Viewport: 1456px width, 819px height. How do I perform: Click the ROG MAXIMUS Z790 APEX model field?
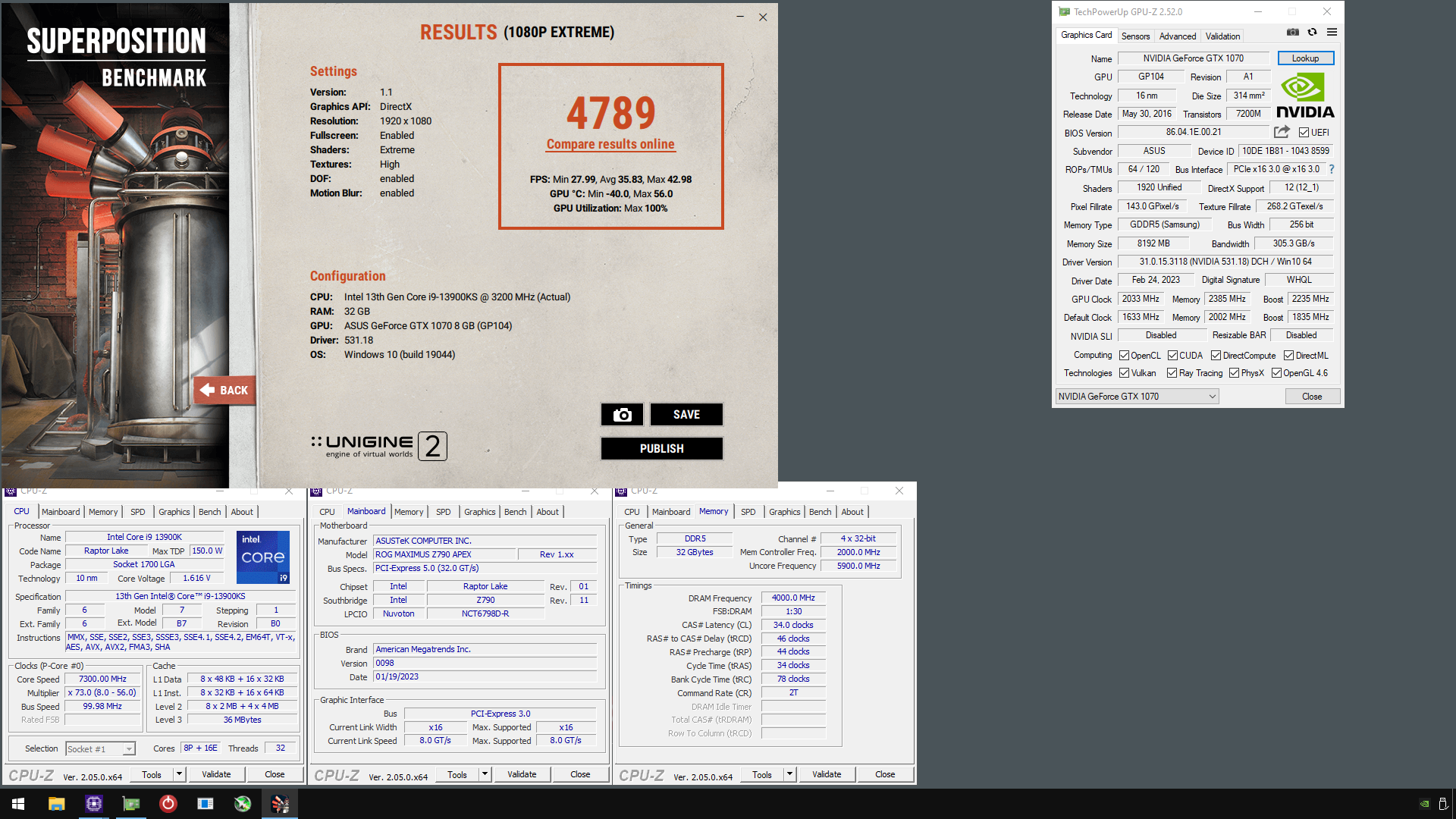tap(444, 554)
